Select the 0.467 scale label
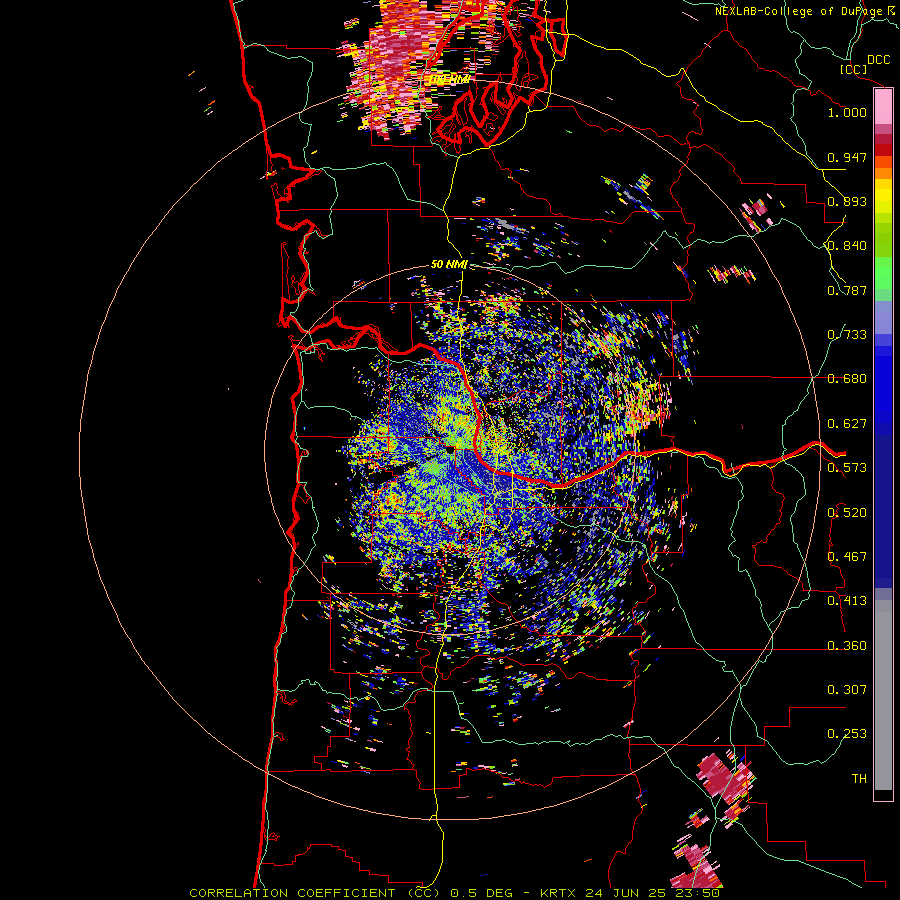 847,557
